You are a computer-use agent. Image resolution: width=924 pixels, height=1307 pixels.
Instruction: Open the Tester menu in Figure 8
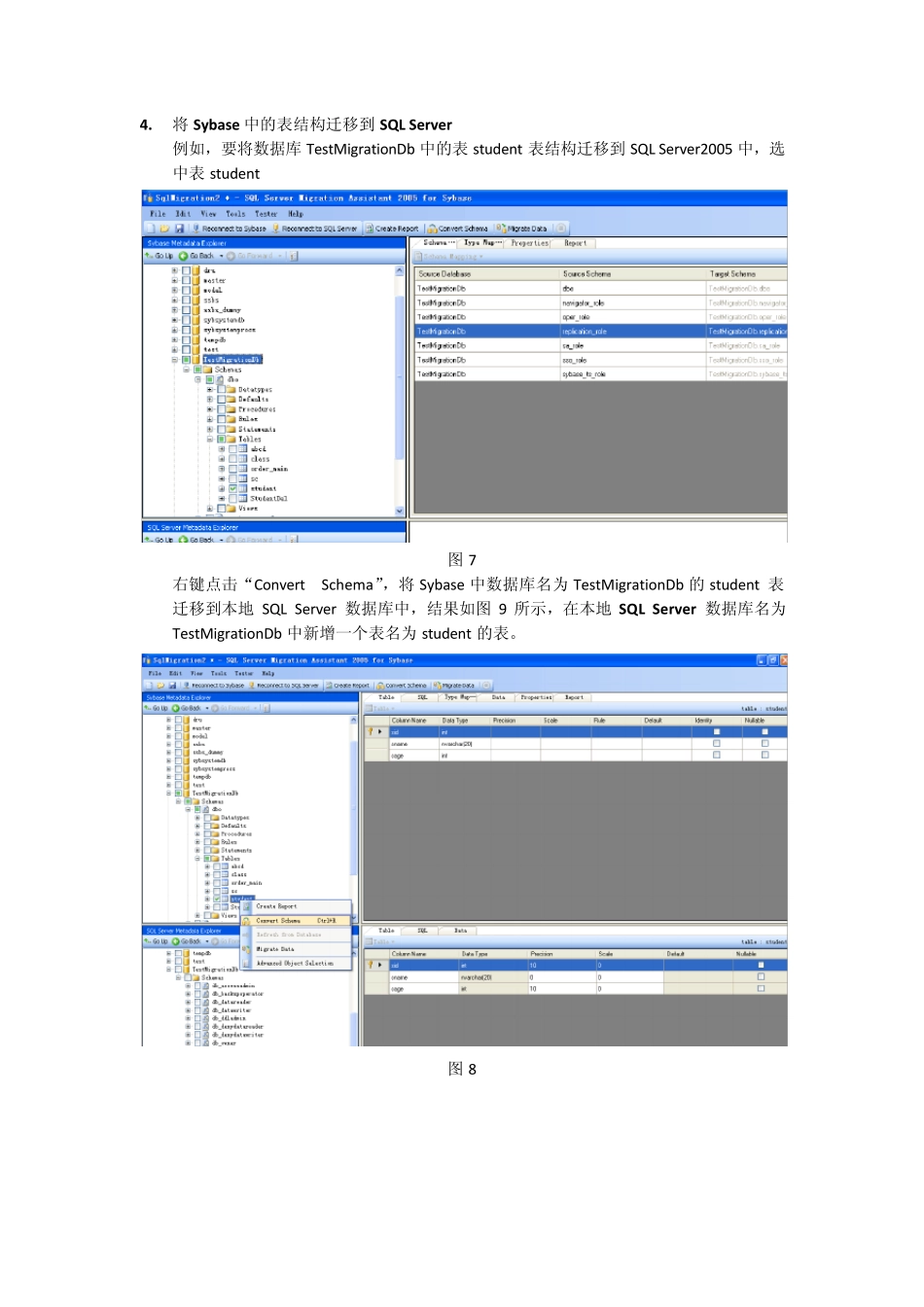[243, 673]
